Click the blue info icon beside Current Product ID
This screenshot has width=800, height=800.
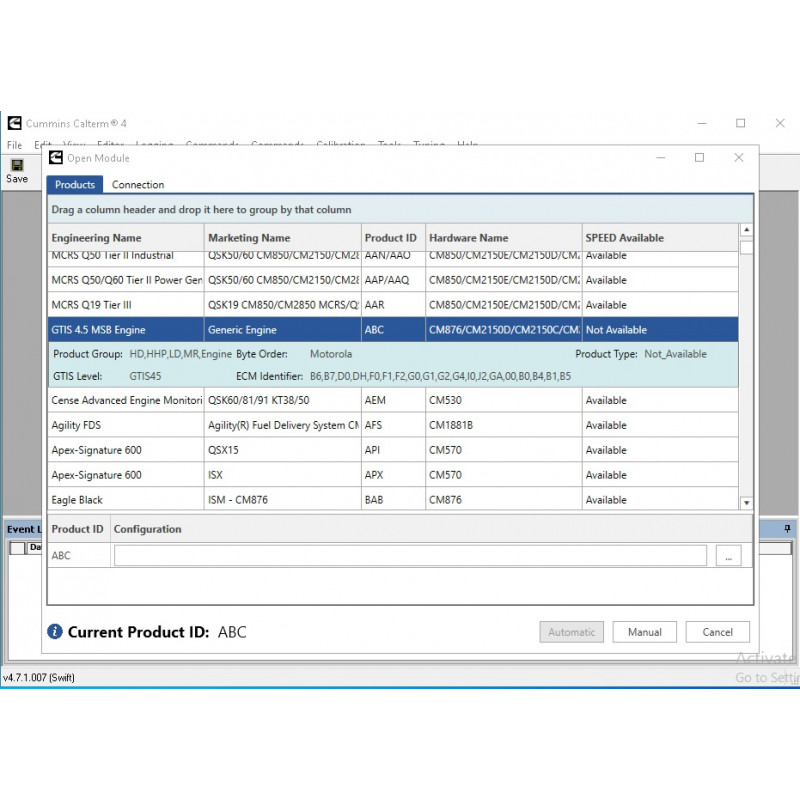tap(53, 632)
